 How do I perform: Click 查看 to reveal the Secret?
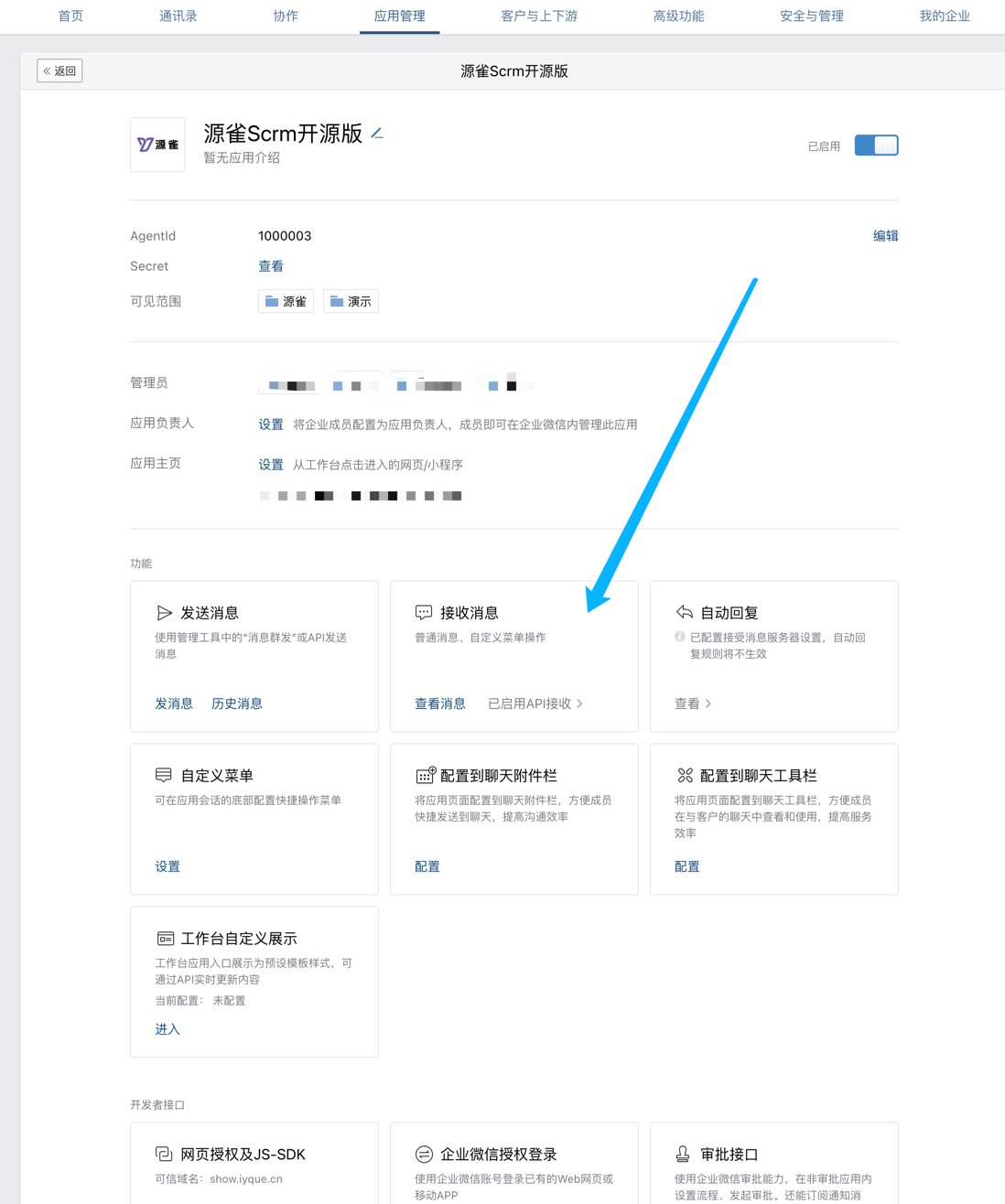click(271, 266)
